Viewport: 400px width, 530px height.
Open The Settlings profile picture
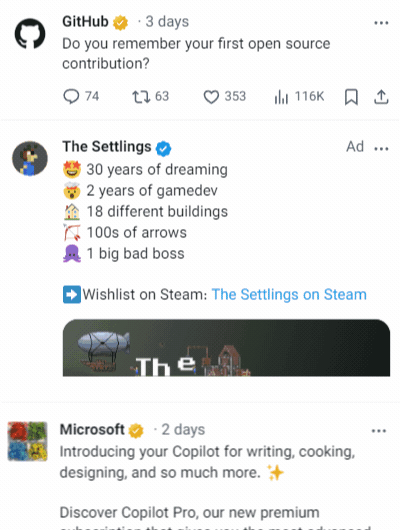click(x=30, y=158)
